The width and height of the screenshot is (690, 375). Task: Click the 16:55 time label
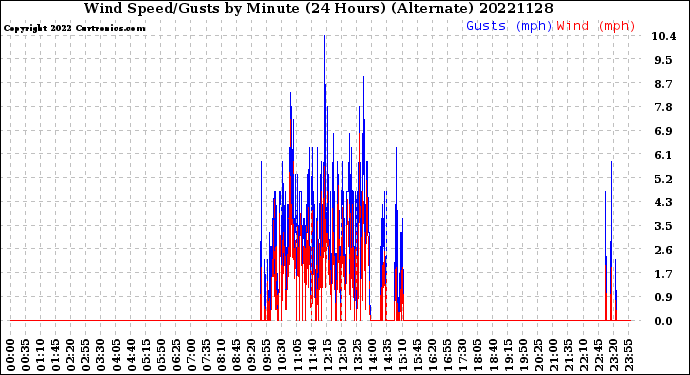pyautogui.click(x=447, y=354)
